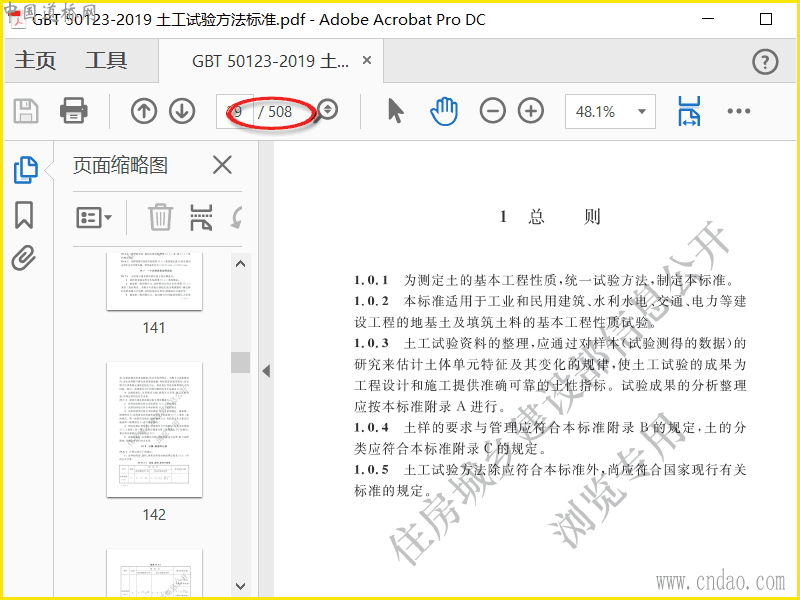800x600 pixels.
Task: Click the 页面缩略图 panel title
Action: tap(120, 165)
